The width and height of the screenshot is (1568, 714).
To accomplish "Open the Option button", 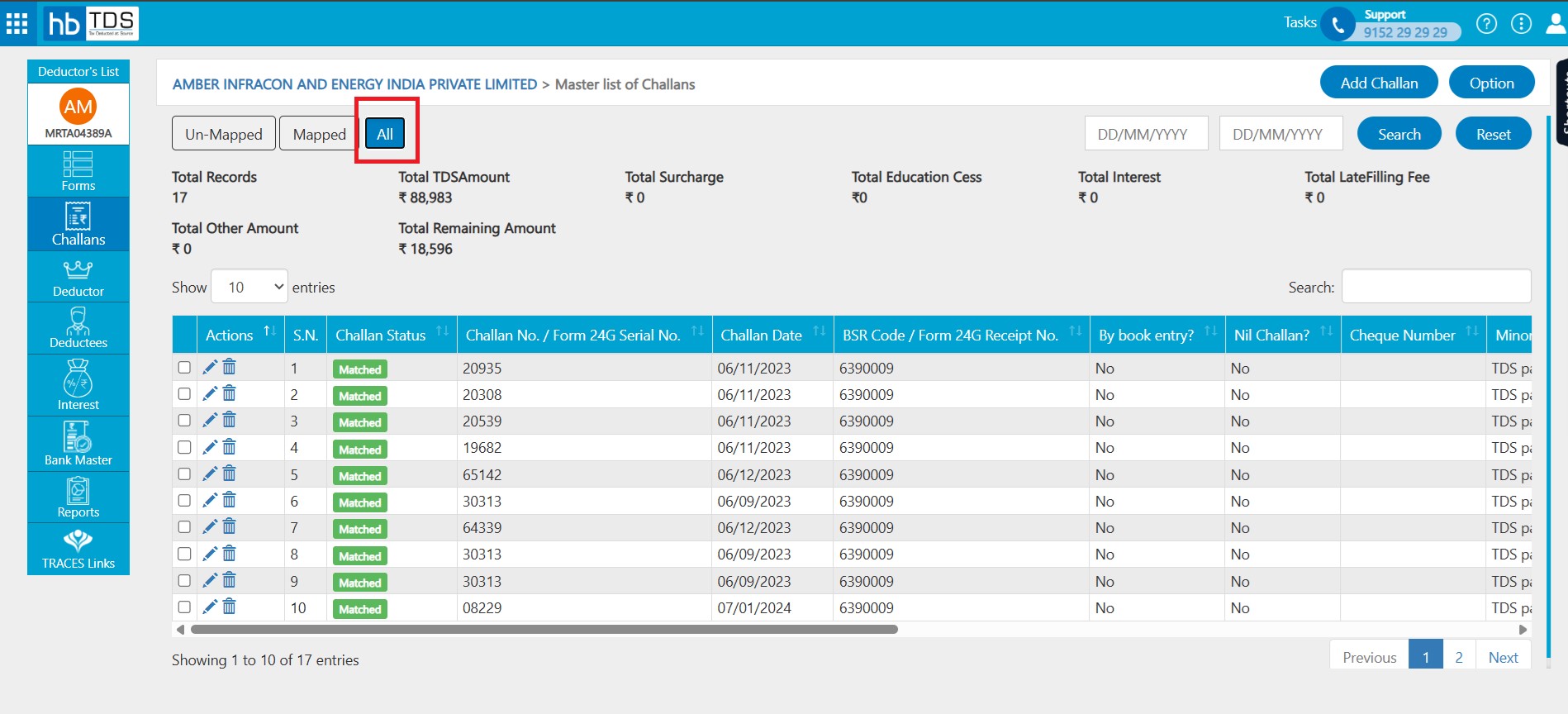I will tap(1491, 83).
